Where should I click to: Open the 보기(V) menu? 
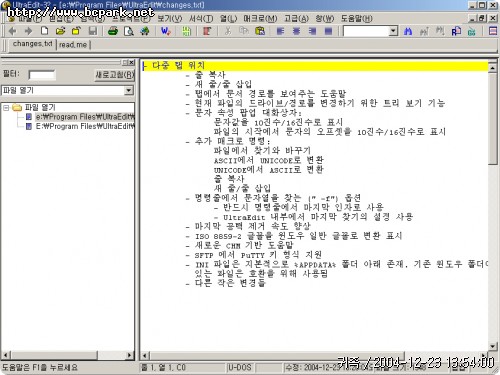[170, 18]
